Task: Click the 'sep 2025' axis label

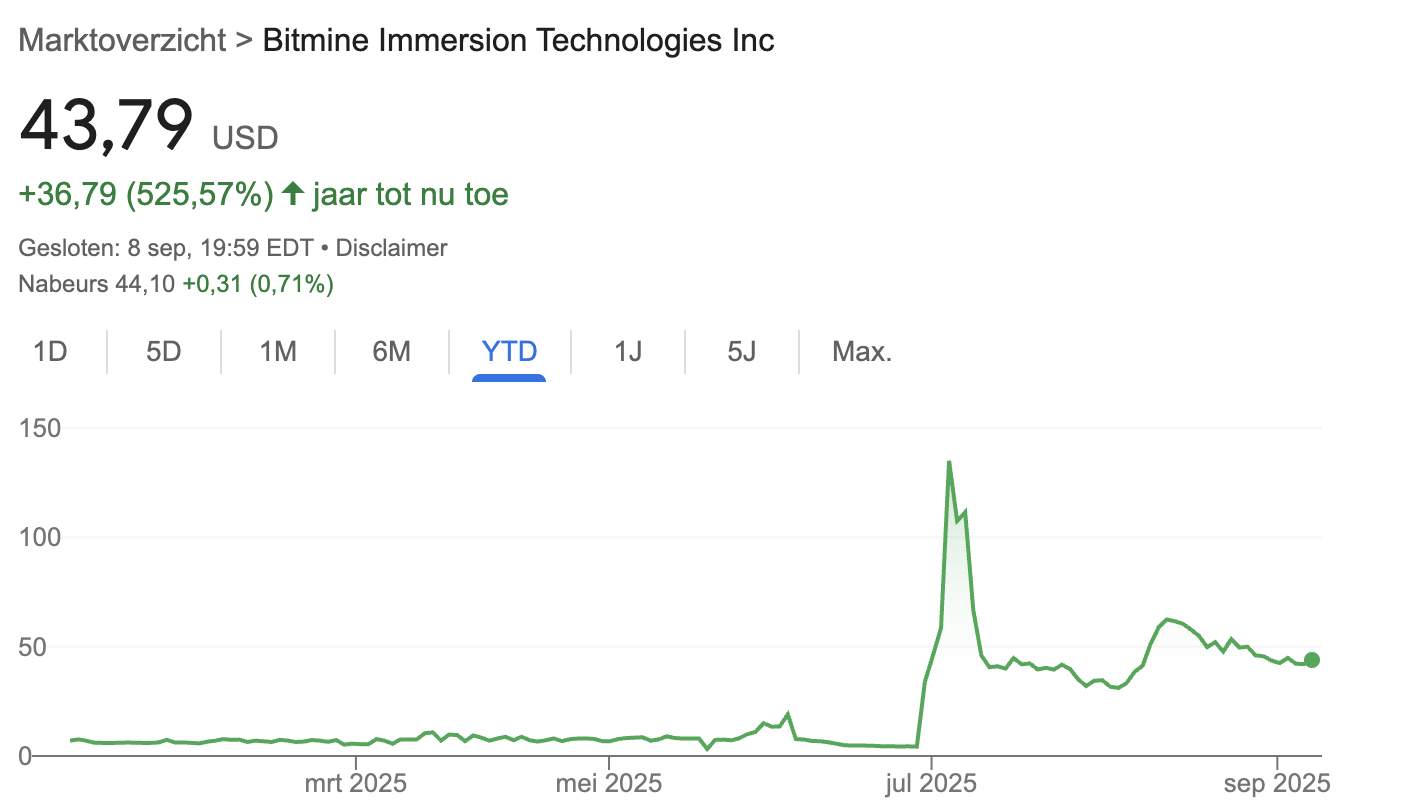Action: click(x=1278, y=782)
